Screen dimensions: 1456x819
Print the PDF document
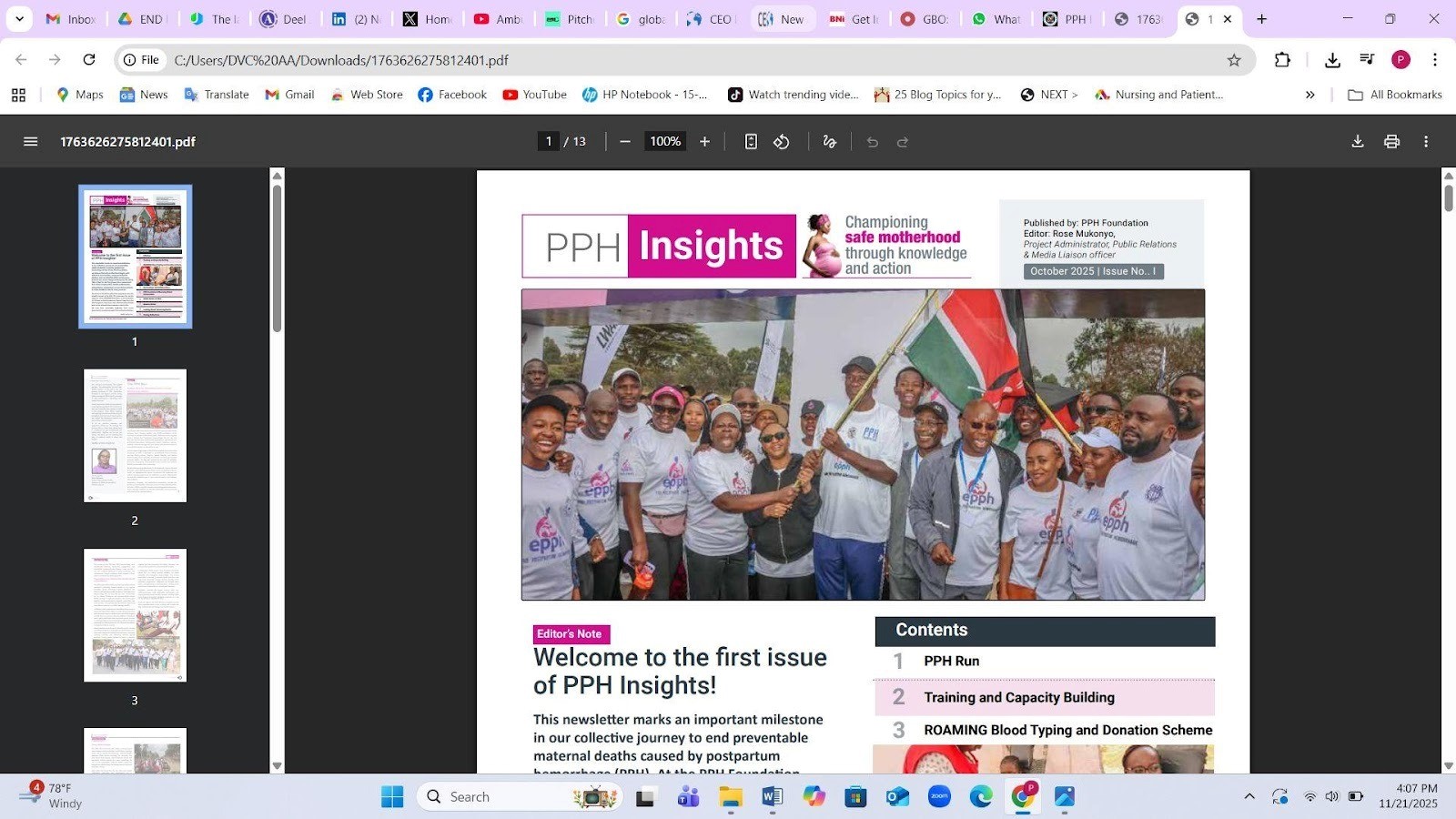tap(1391, 142)
